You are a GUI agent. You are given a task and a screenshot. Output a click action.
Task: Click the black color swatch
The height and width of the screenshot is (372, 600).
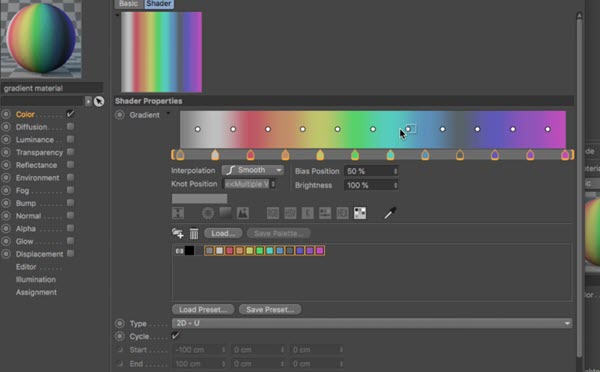[x=189, y=251]
